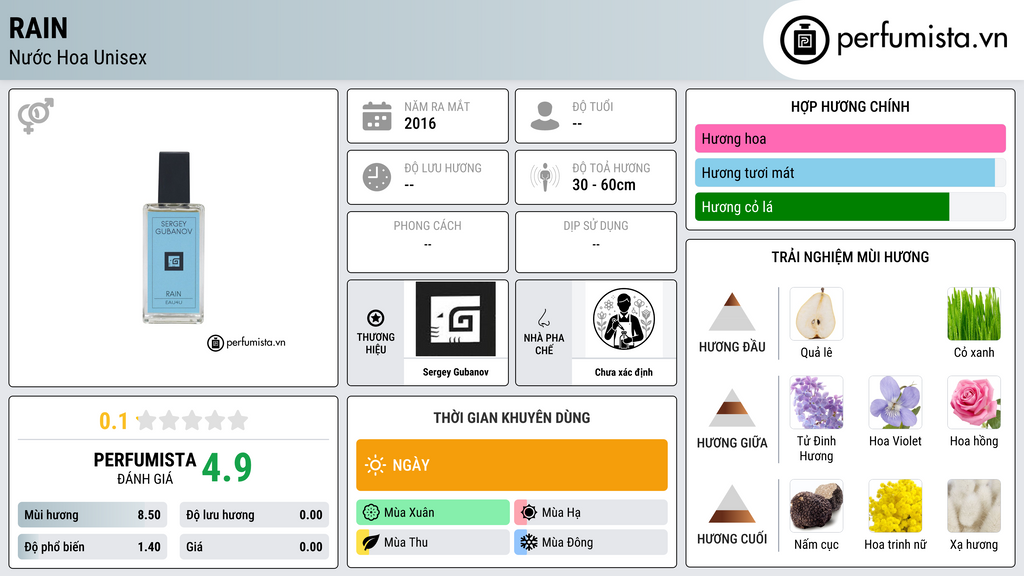This screenshot has height=576, width=1024.
Task: Click the Perfumista rating 4.9 value
Action: pos(227,468)
